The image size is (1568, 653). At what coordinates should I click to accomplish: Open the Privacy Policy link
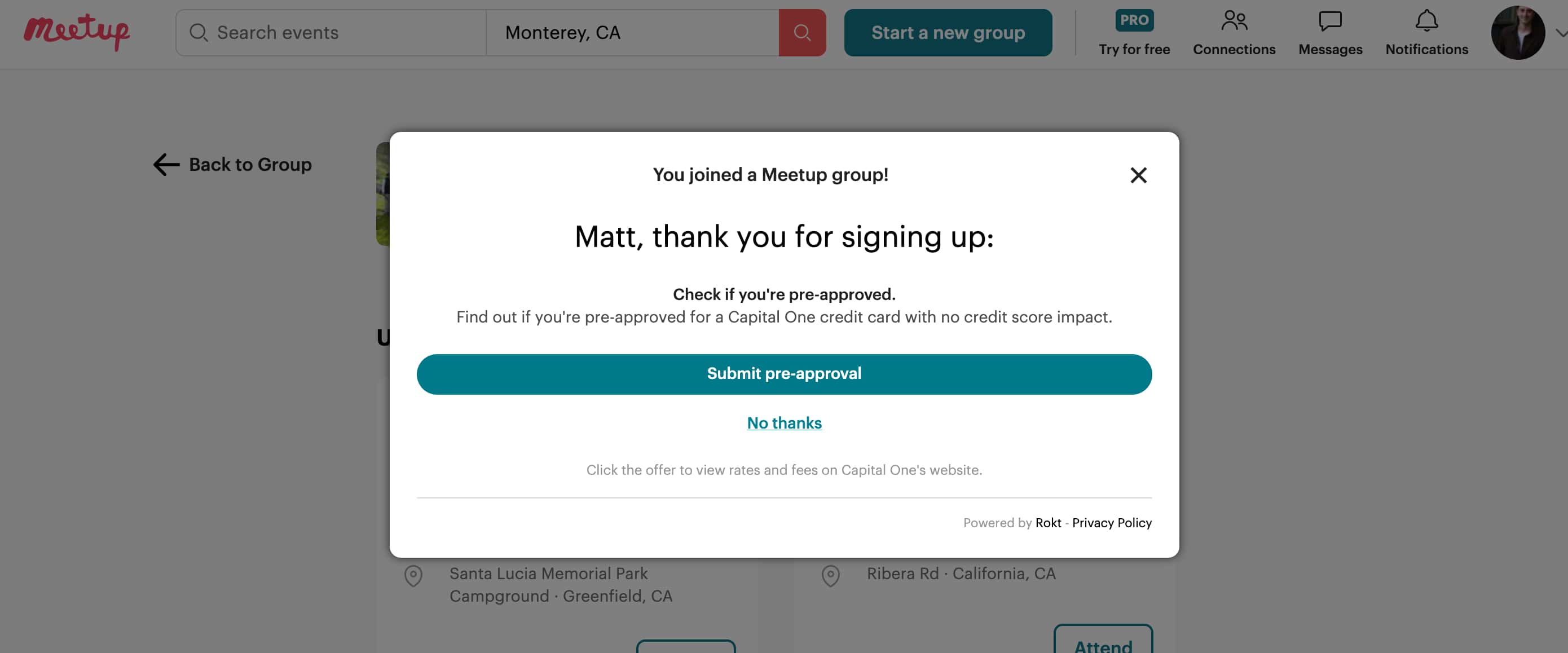(1112, 523)
